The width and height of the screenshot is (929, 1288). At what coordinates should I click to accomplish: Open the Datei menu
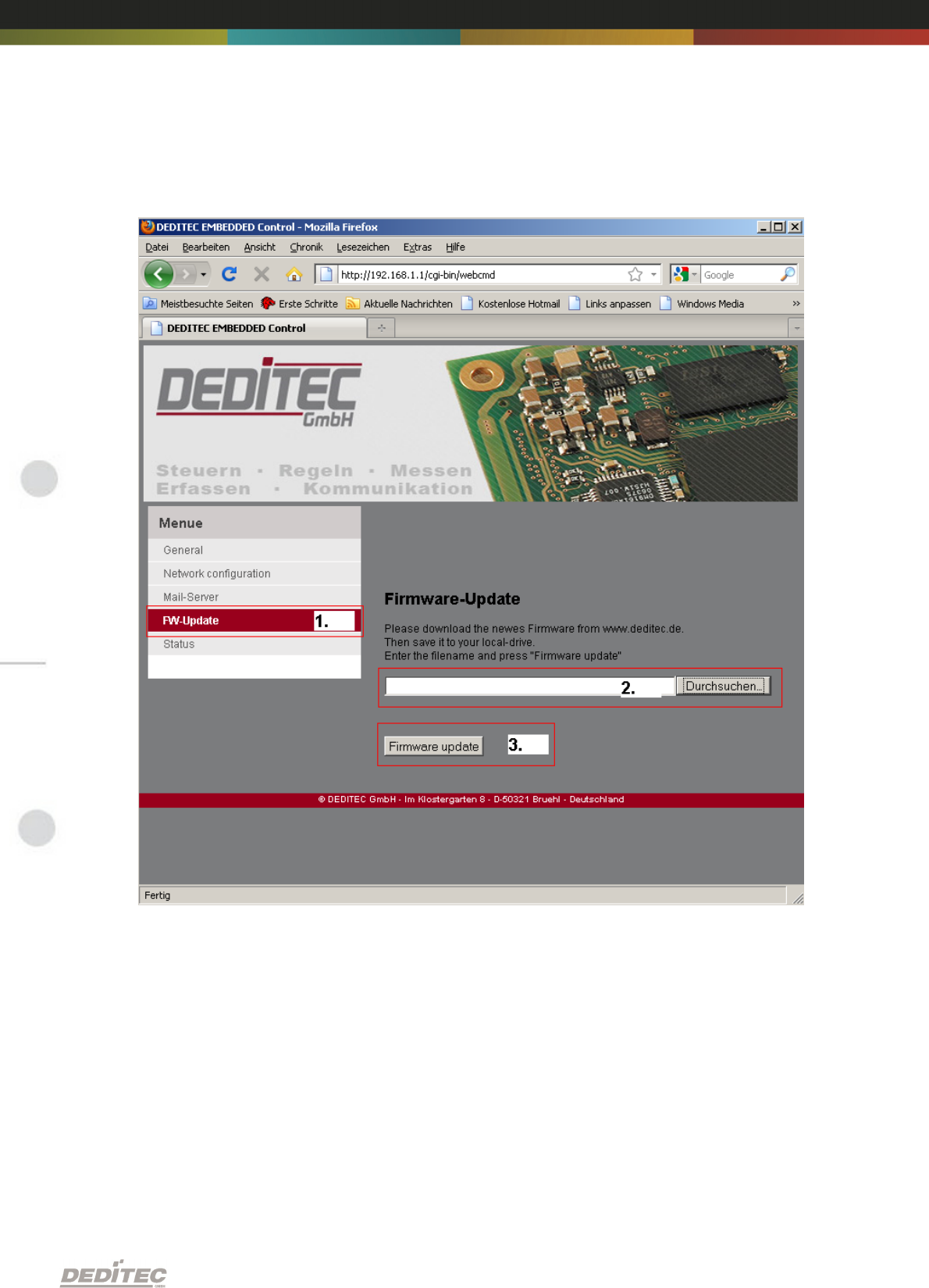tap(157, 247)
